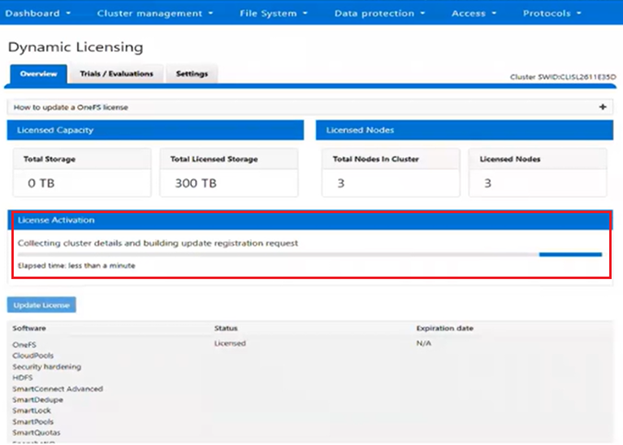This screenshot has height=445, width=623.
Task: Switch to the Overview tab
Action: pyautogui.click(x=37, y=74)
